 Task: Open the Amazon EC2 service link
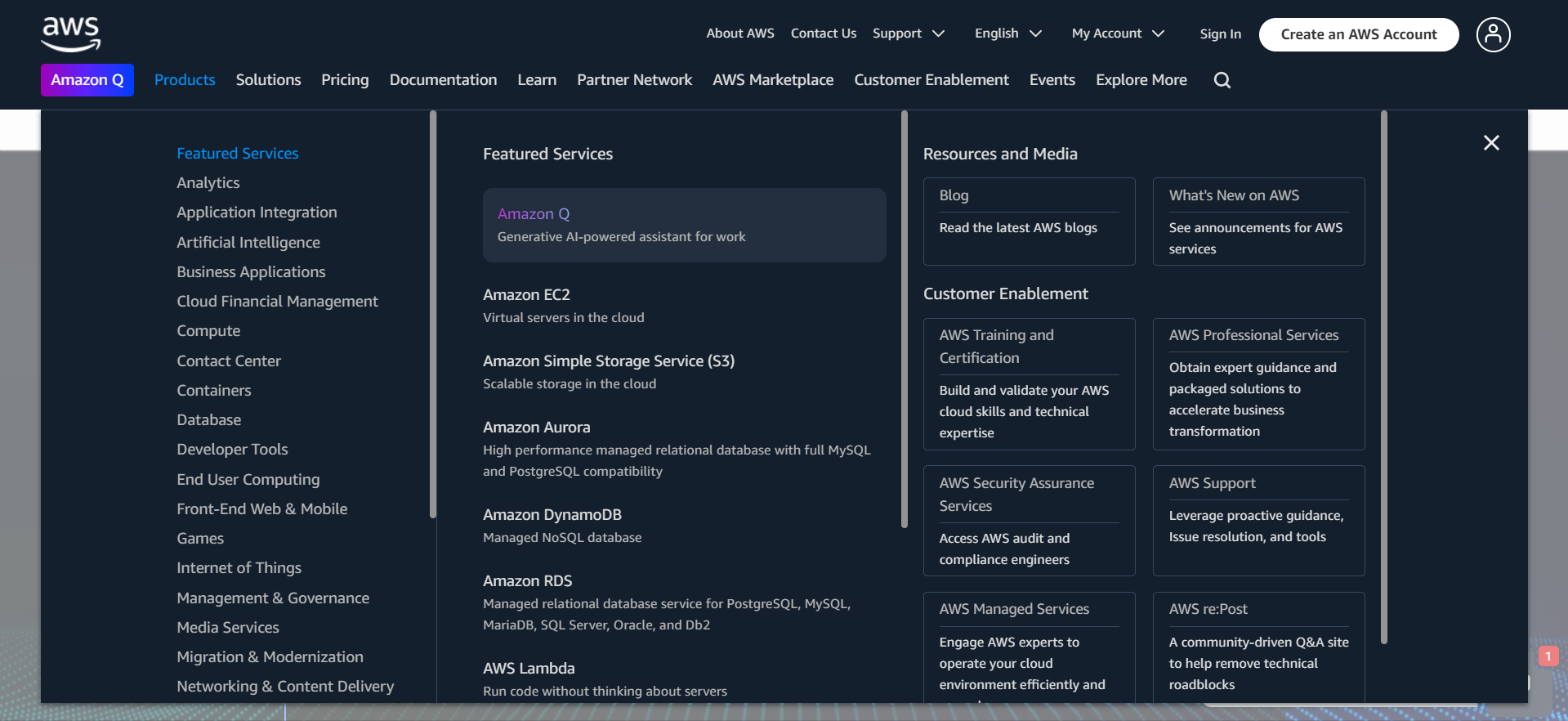[x=526, y=295]
